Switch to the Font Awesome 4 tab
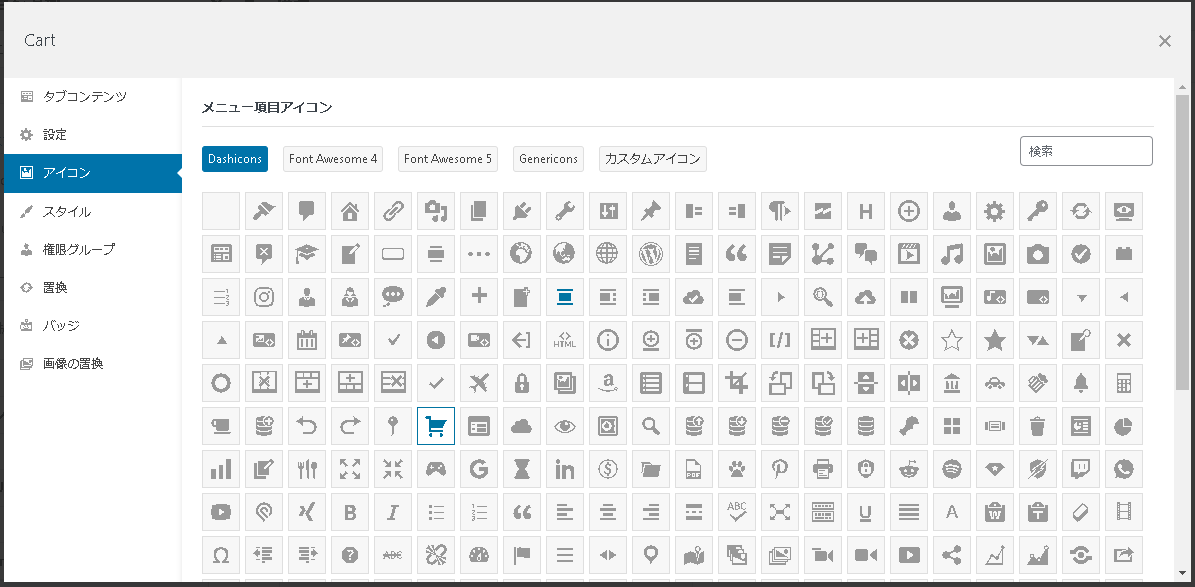 pyautogui.click(x=333, y=159)
